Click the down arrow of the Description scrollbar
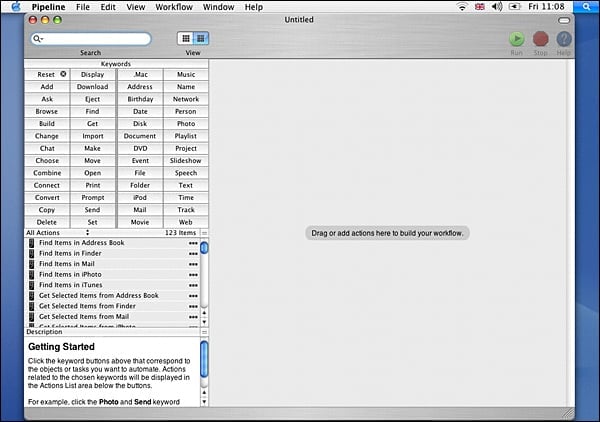600x422 pixels. click(x=204, y=402)
